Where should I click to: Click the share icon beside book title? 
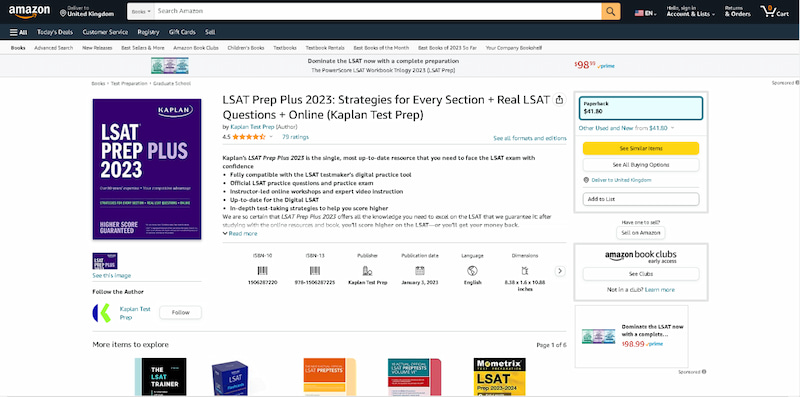[x=559, y=100]
